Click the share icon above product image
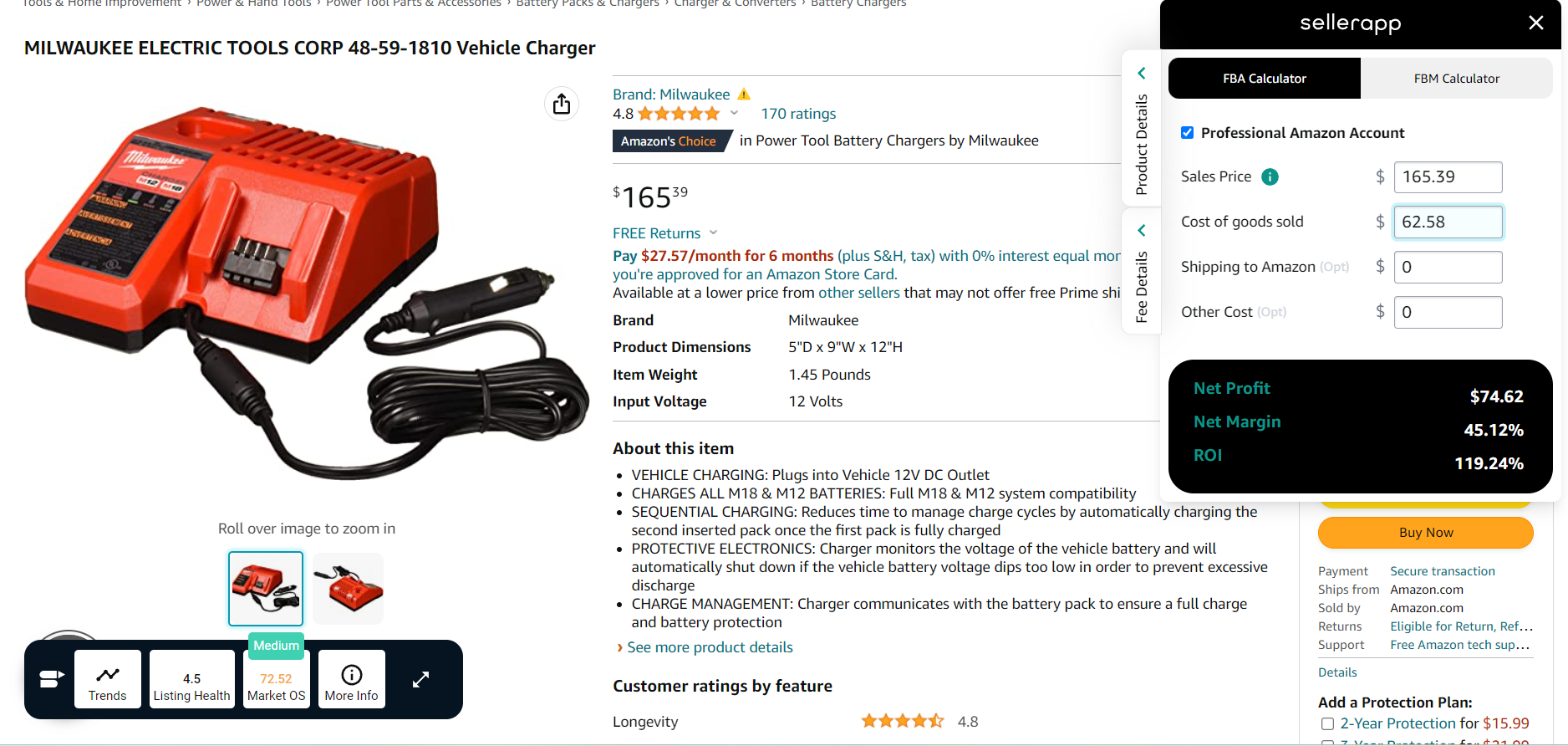1568x746 pixels. [x=562, y=104]
